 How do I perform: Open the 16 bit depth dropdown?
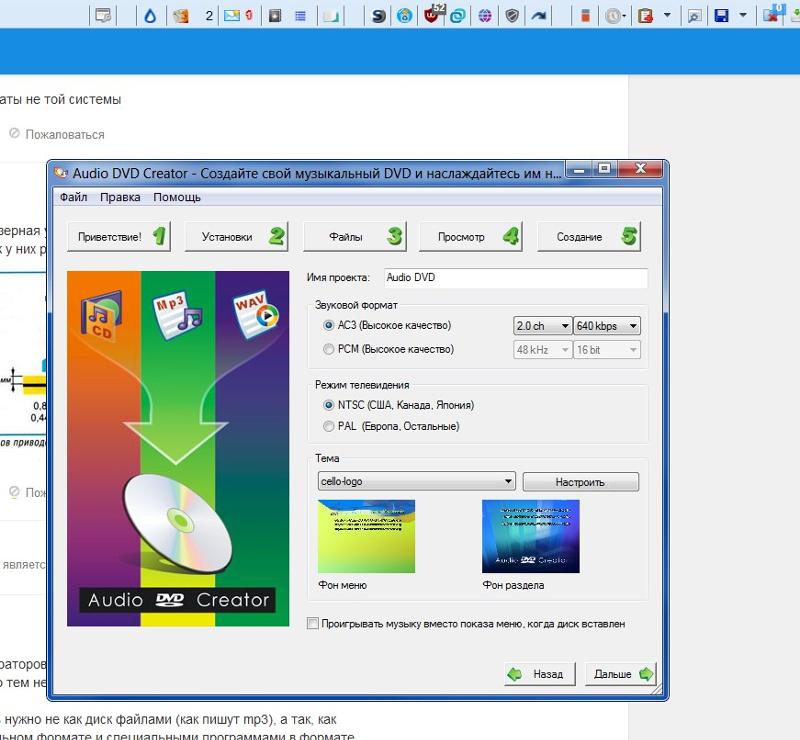click(x=607, y=350)
